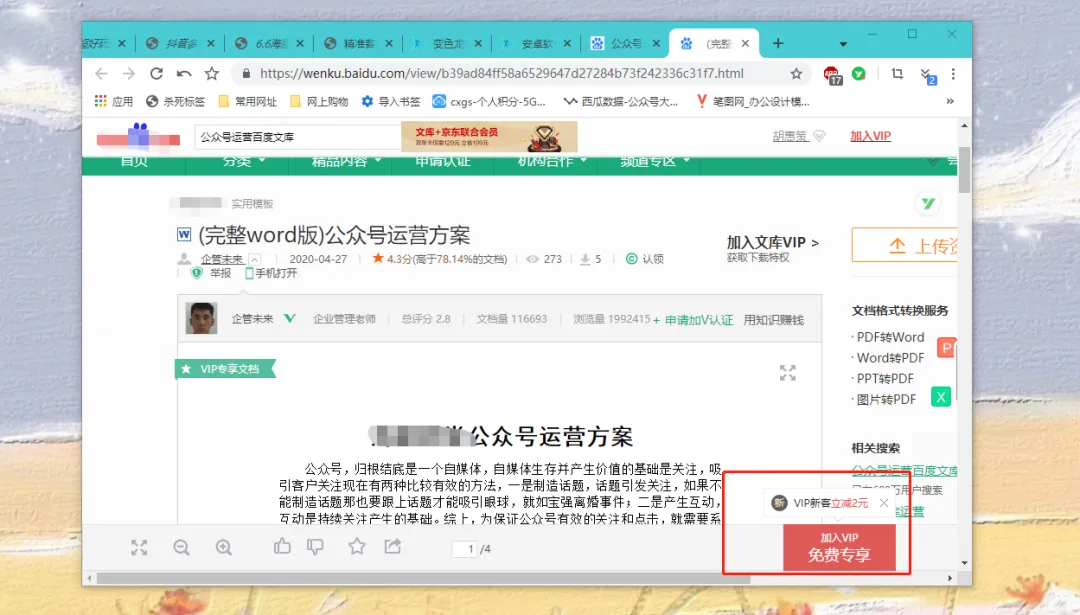Open the 图片转PDF conversion service
The height and width of the screenshot is (615, 1080).
point(886,399)
